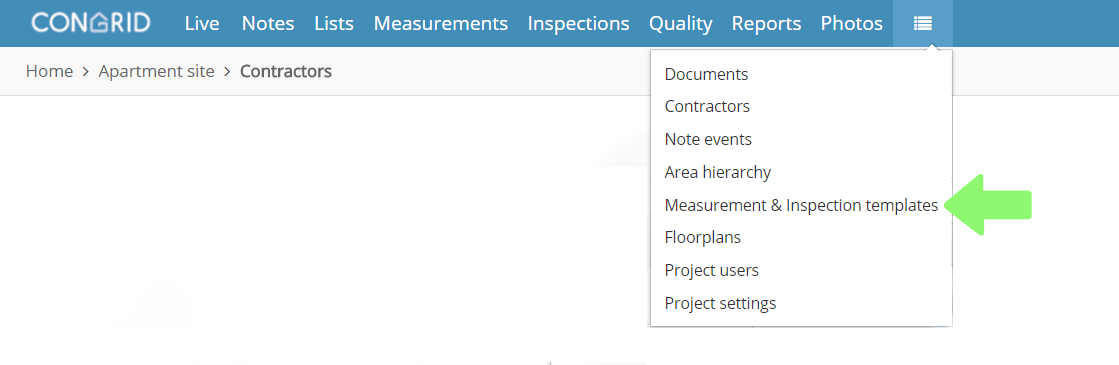
Task: Click the Contractors breadcrumb text
Action: [x=285, y=71]
